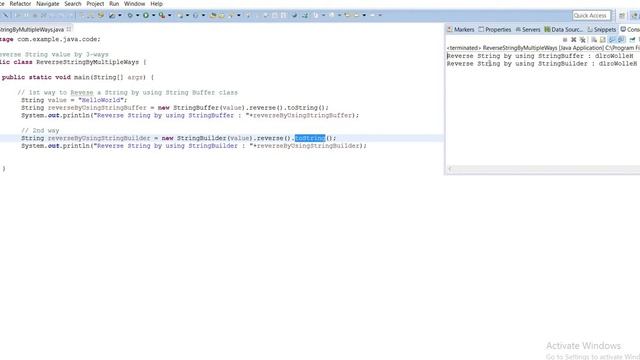Click the StringBuffer console output line

[x=540, y=56]
